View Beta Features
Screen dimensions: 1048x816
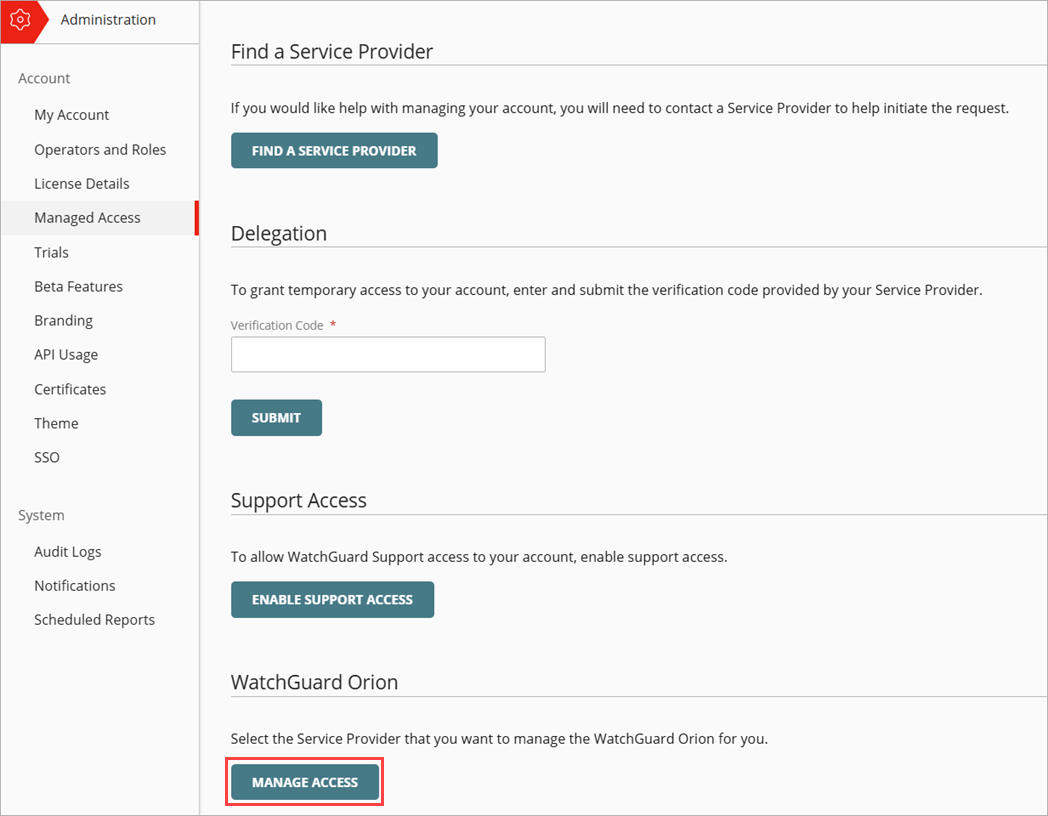tap(80, 286)
